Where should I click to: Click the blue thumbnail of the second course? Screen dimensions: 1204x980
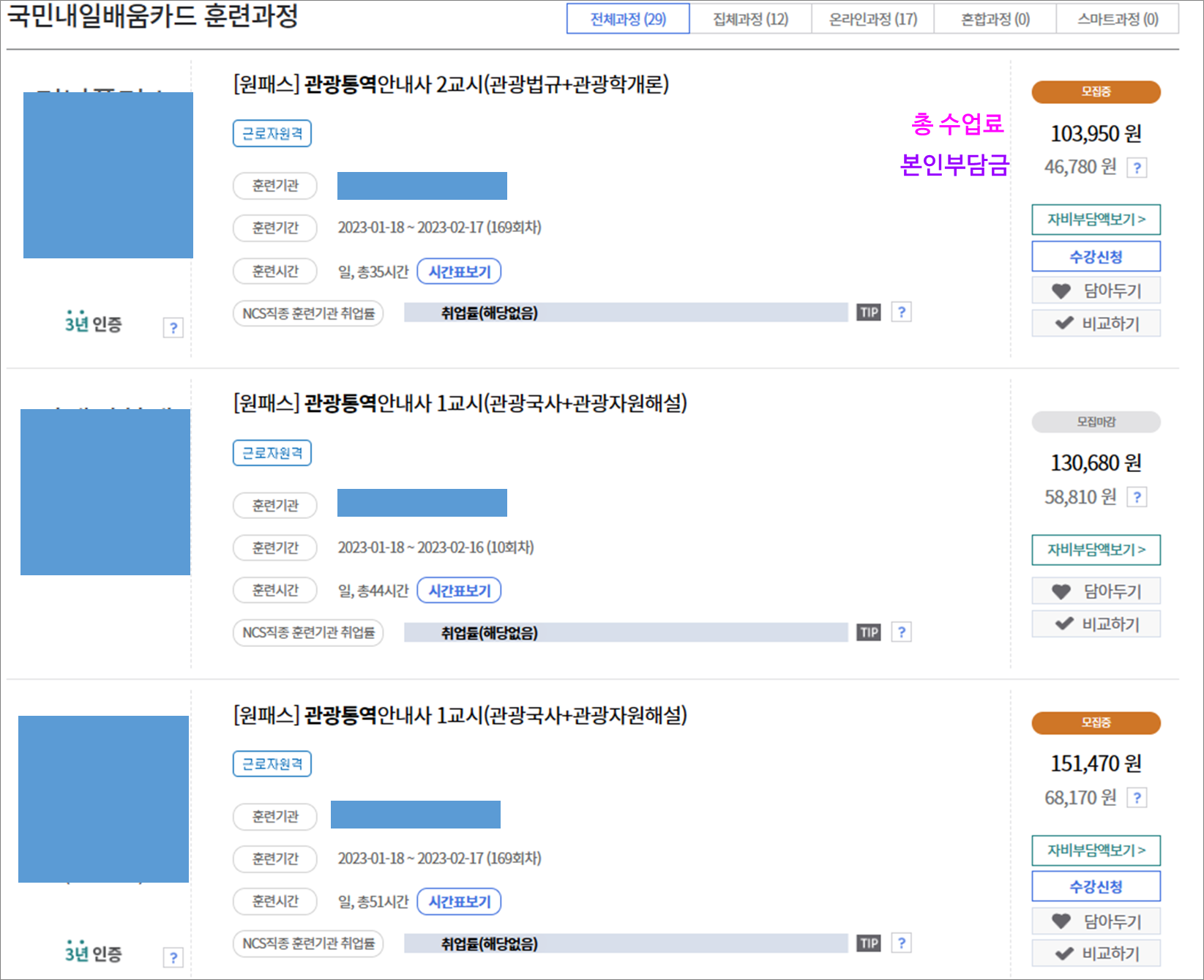pos(105,491)
